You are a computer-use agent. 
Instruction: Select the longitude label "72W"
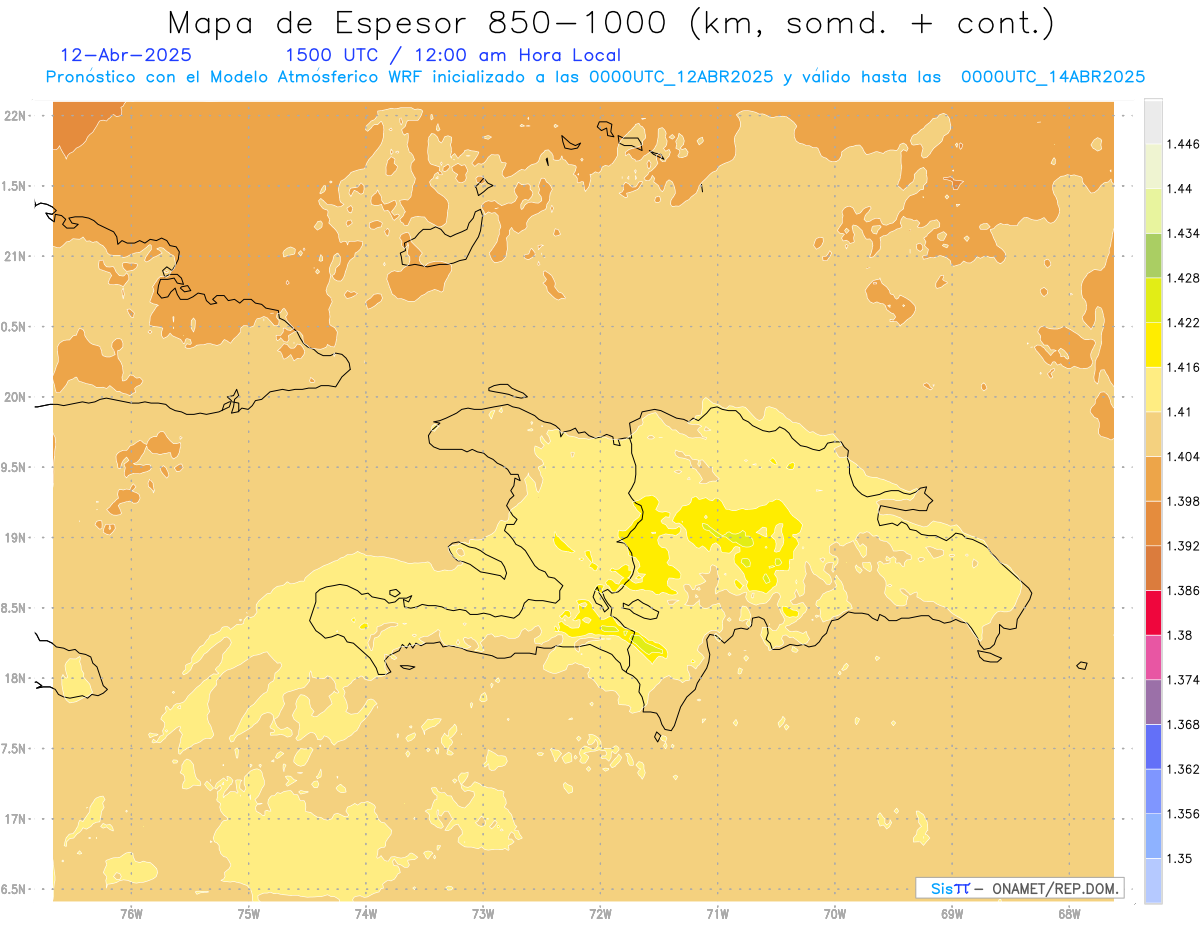[x=601, y=914]
